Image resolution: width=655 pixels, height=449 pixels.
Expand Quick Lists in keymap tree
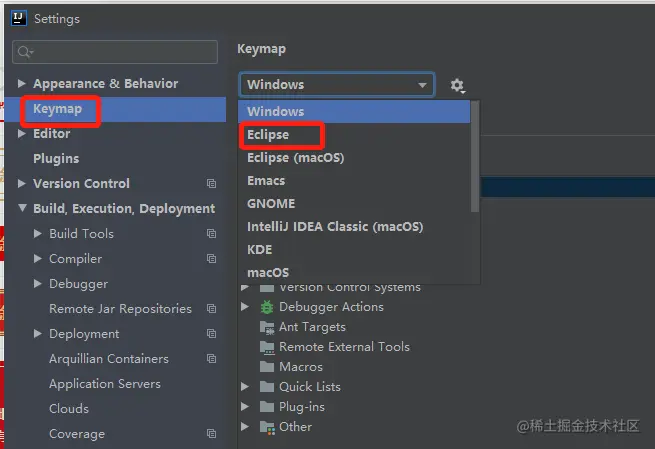(x=245, y=387)
